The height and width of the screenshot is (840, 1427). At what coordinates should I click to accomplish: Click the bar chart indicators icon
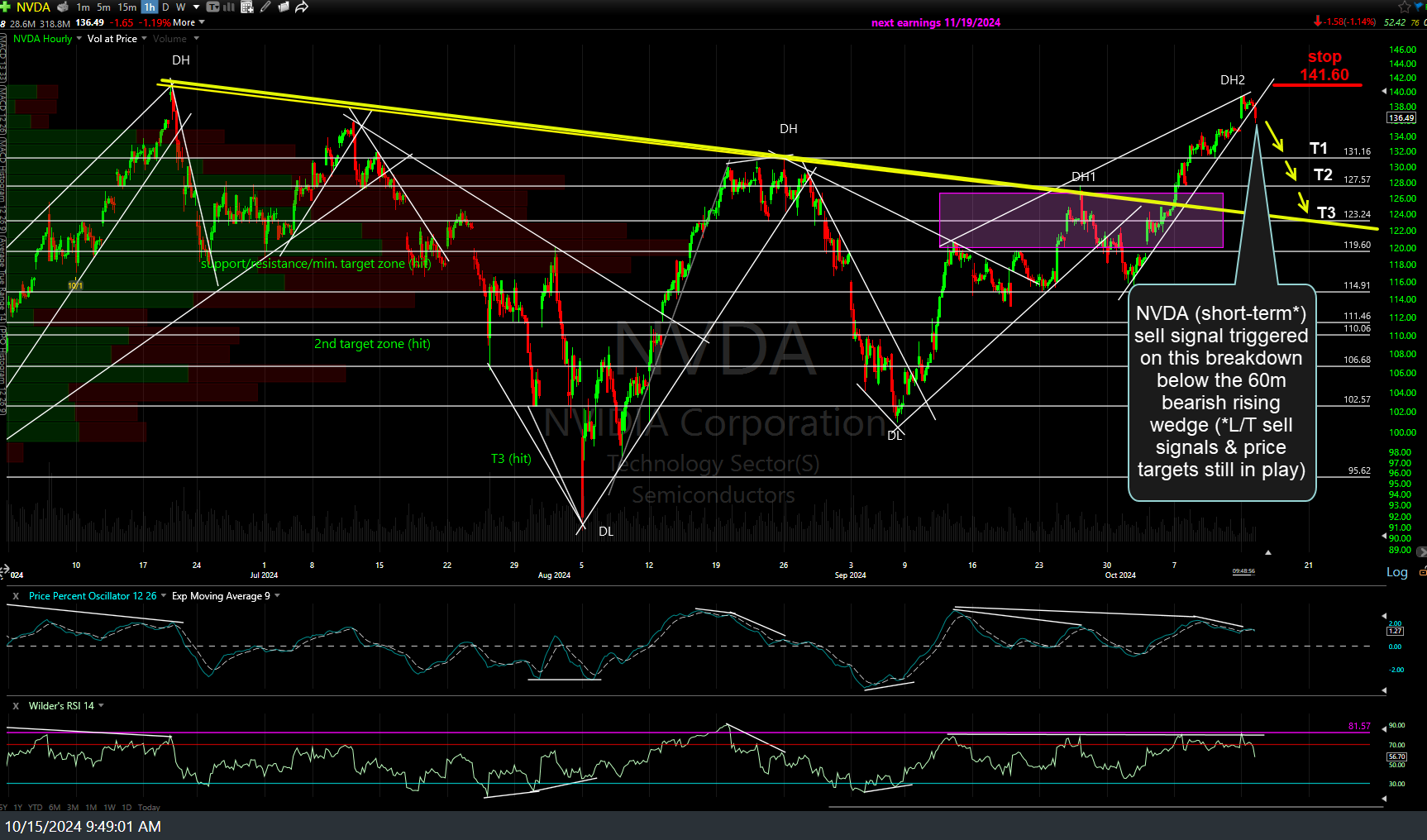[229, 7]
